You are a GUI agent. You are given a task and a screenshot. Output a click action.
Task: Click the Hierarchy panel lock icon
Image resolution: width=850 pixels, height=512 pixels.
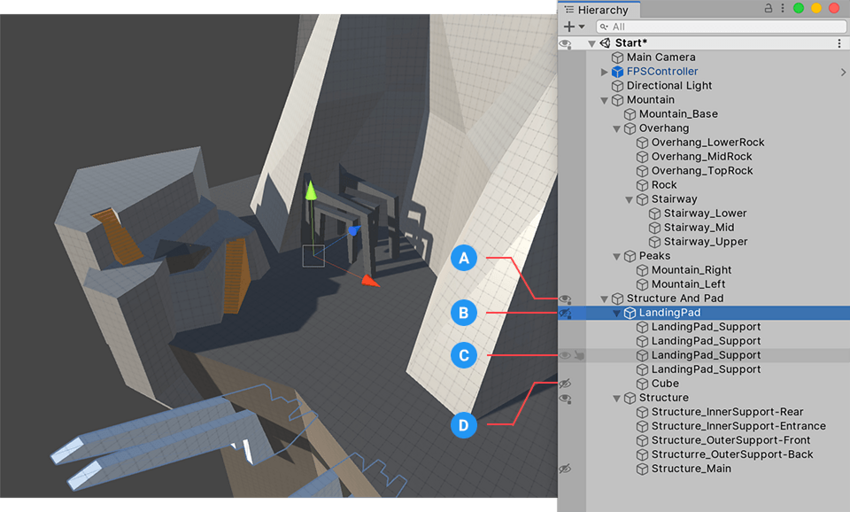[x=768, y=9]
